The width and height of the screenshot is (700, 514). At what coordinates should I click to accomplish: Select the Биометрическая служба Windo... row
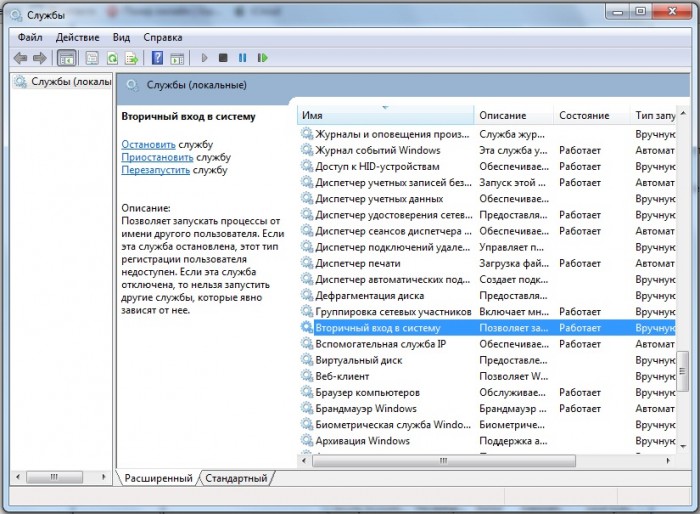tap(487, 424)
